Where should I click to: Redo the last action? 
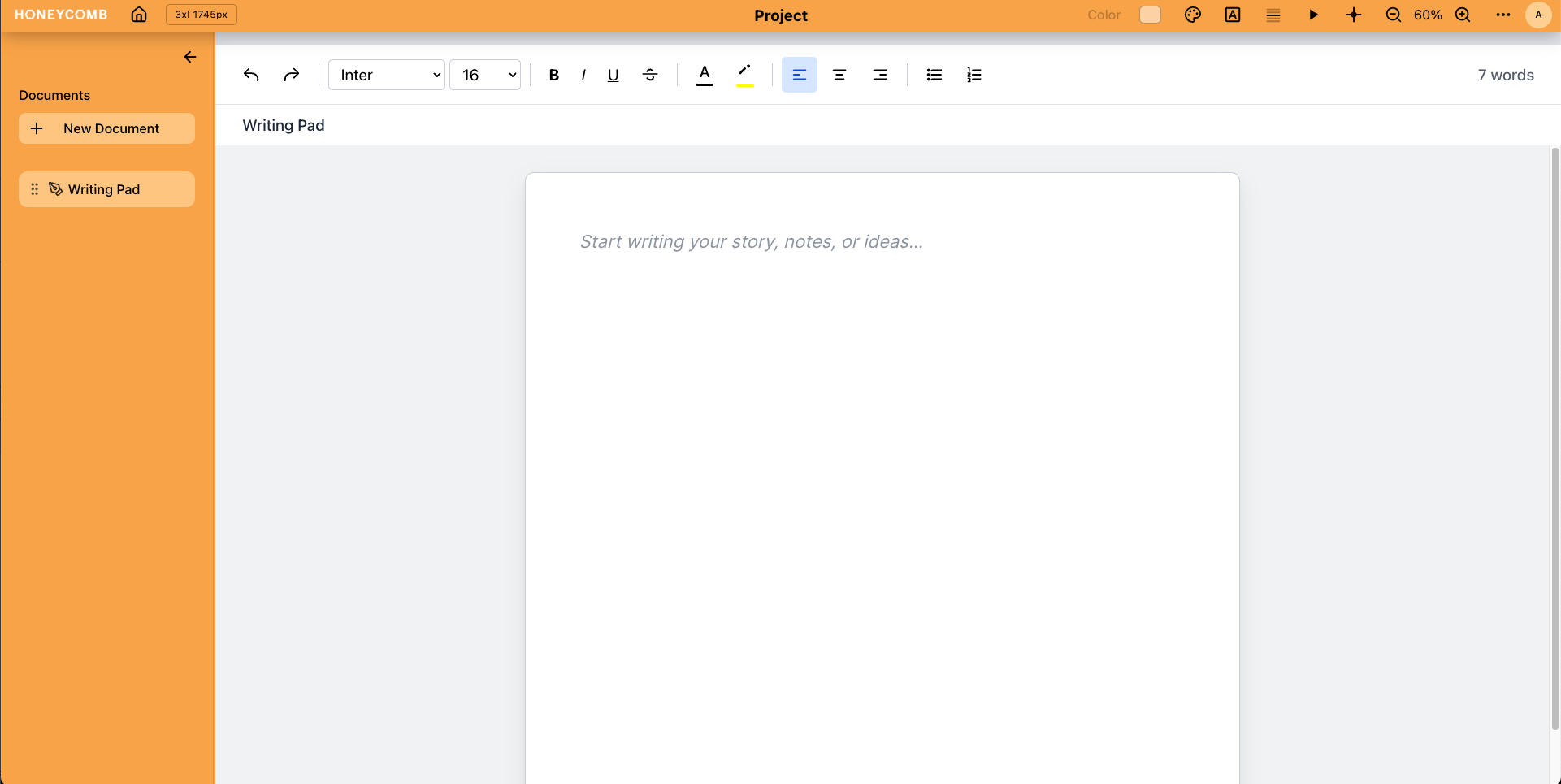click(292, 75)
